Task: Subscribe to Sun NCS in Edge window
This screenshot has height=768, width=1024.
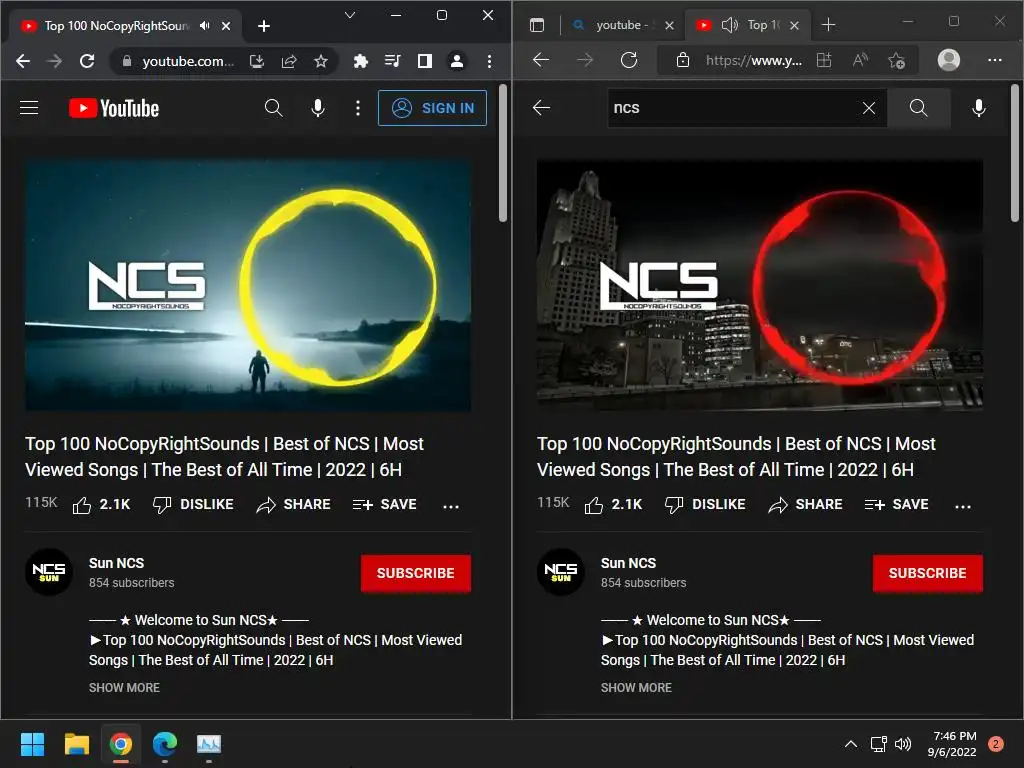Action: tap(928, 573)
